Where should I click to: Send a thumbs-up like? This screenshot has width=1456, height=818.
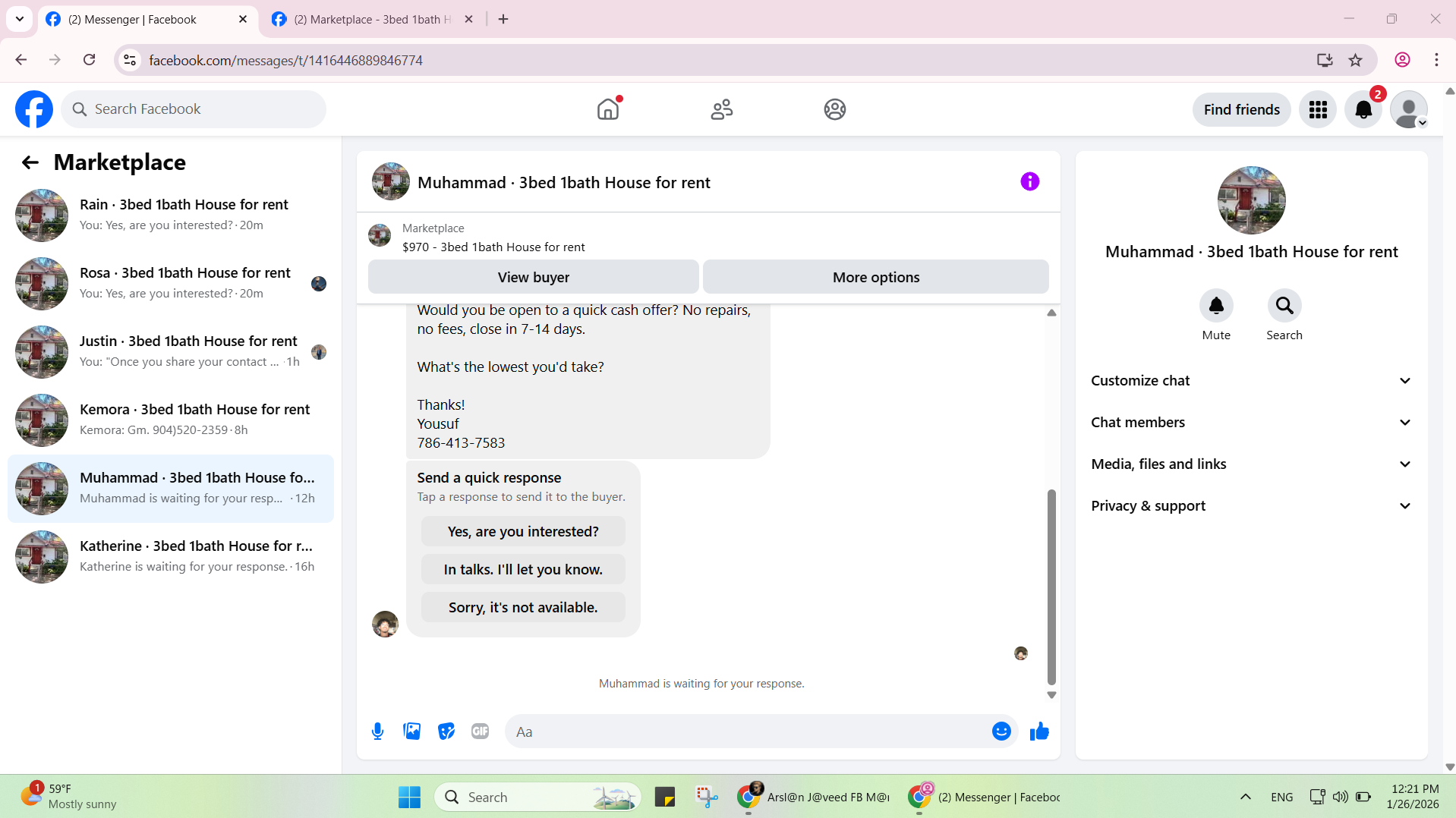[x=1039, y=731]
